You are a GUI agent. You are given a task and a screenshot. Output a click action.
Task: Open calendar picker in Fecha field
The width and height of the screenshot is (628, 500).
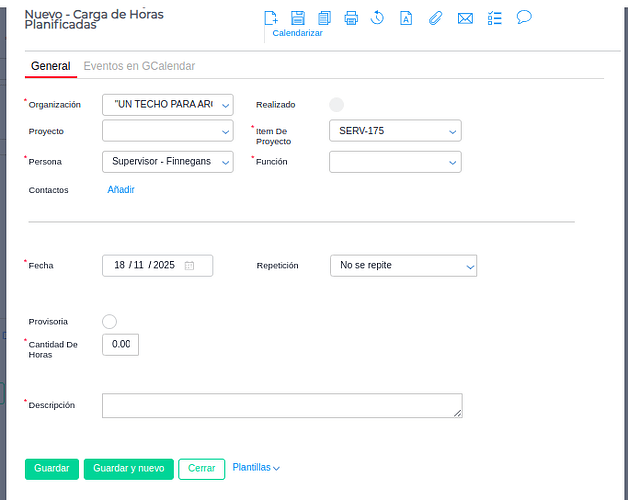click(x=189, y=265)
